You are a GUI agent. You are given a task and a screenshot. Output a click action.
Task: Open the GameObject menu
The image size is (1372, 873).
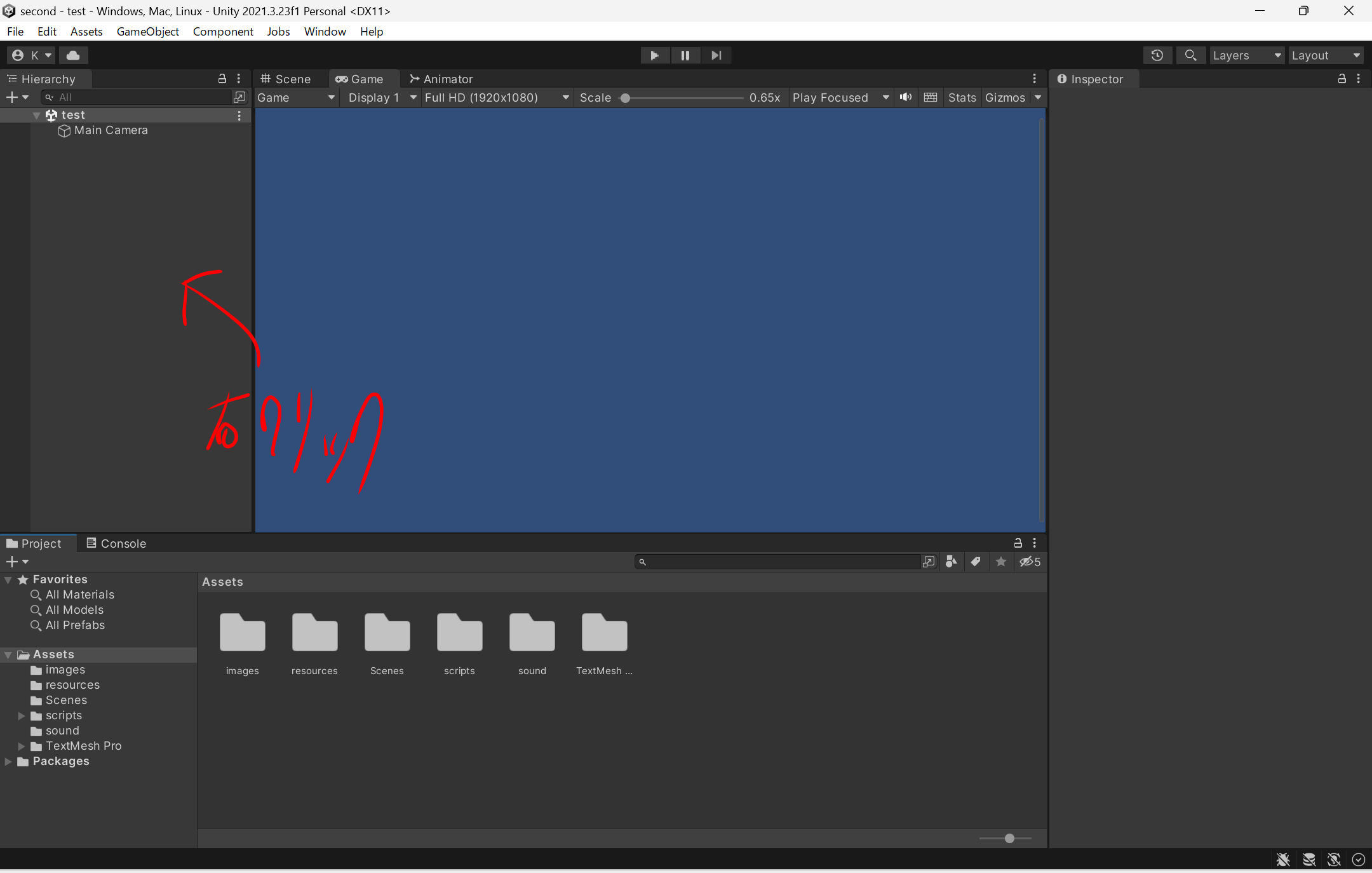[147, 31]
